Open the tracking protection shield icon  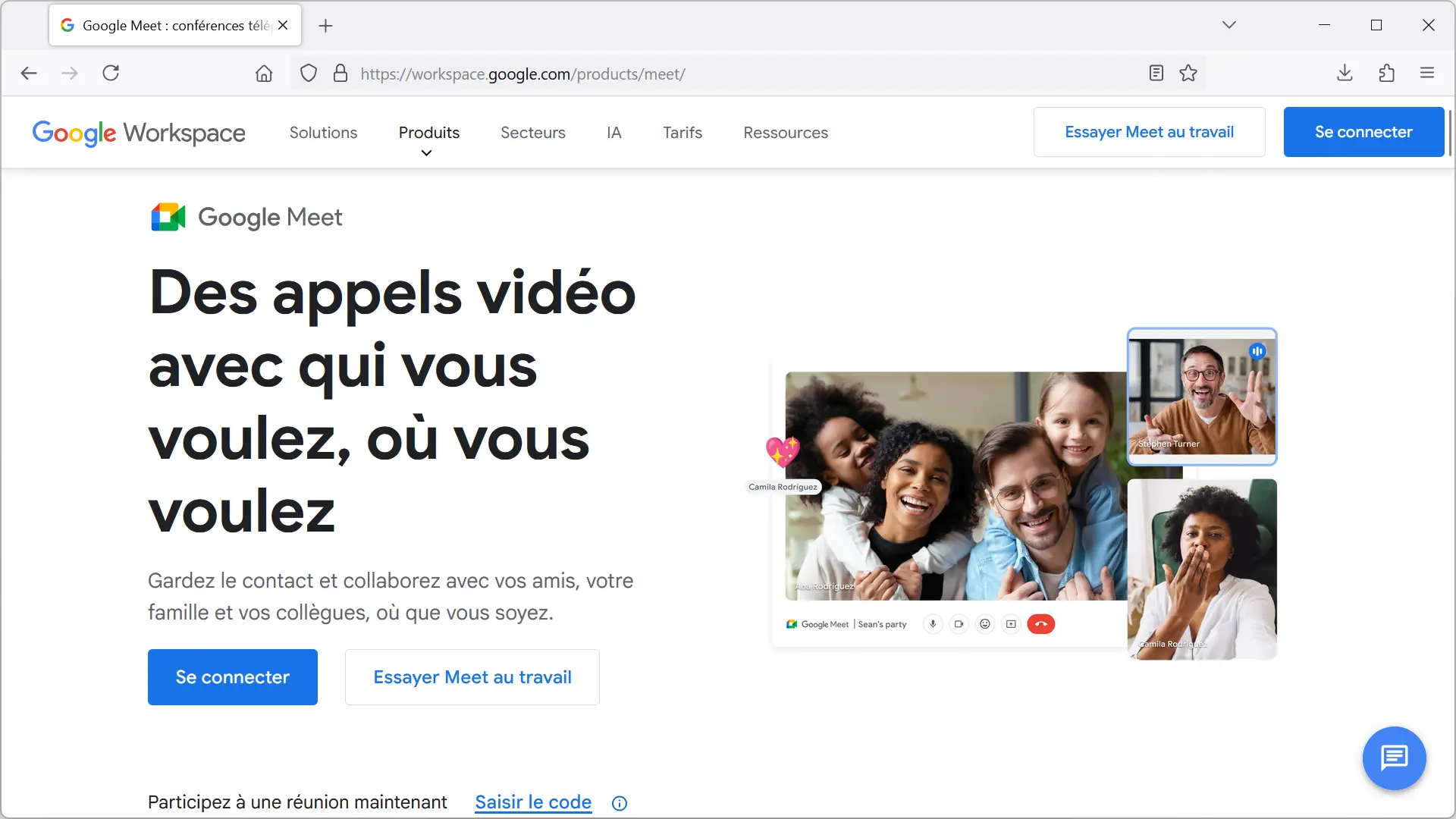click(308, 74)
